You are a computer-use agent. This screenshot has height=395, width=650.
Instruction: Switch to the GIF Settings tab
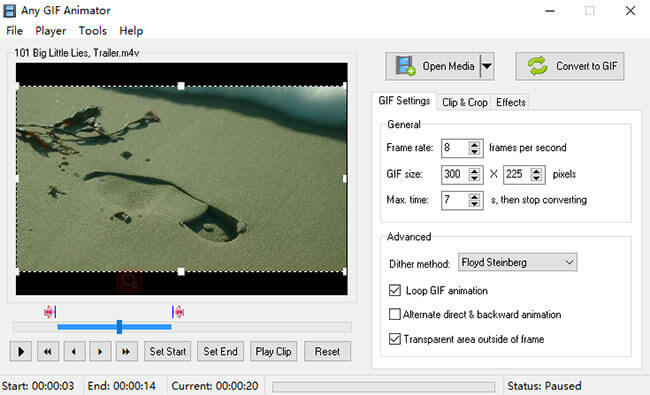click(x=404, y=101)
